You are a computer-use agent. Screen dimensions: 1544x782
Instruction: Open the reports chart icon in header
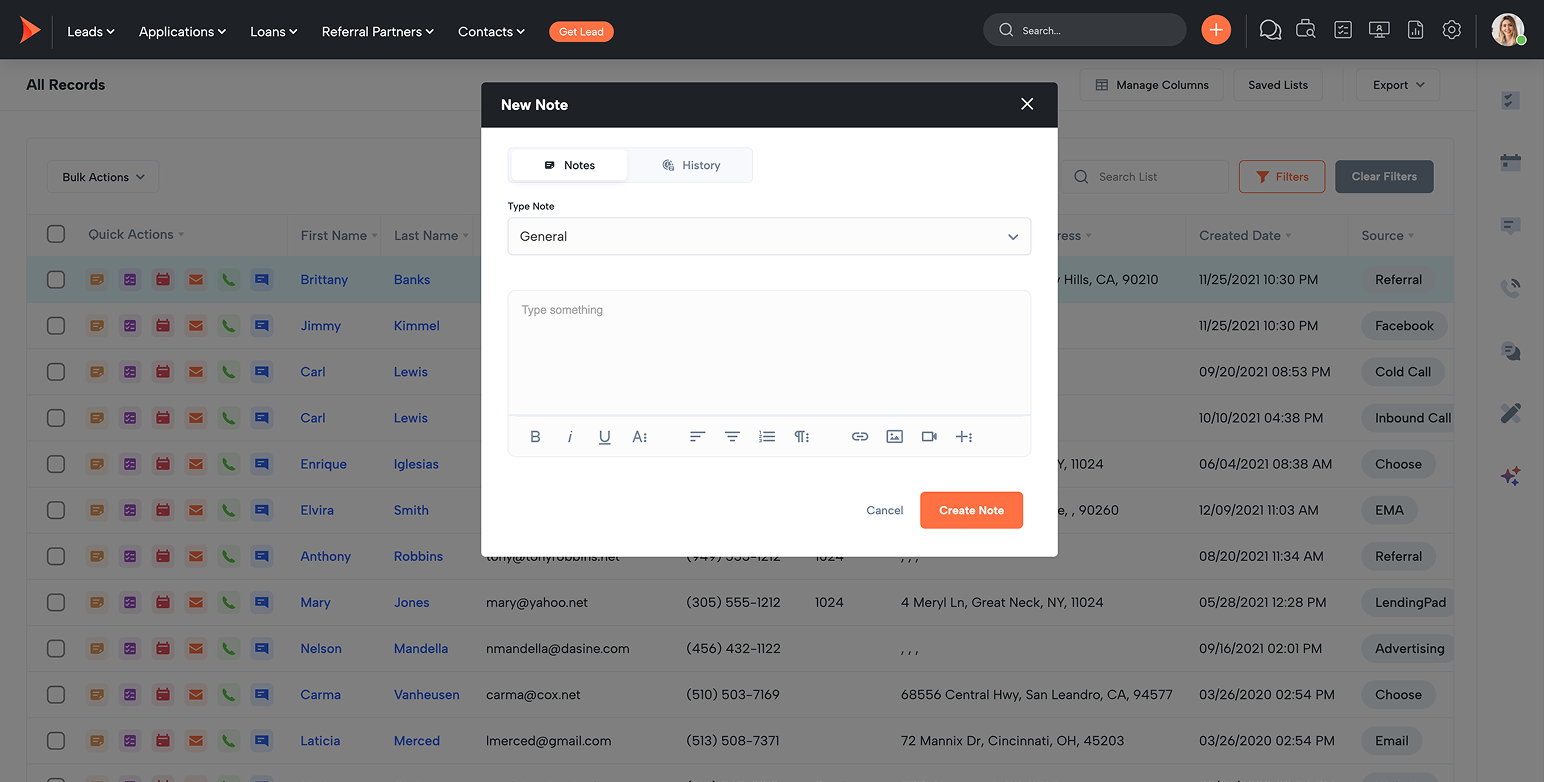point(1415,30)
